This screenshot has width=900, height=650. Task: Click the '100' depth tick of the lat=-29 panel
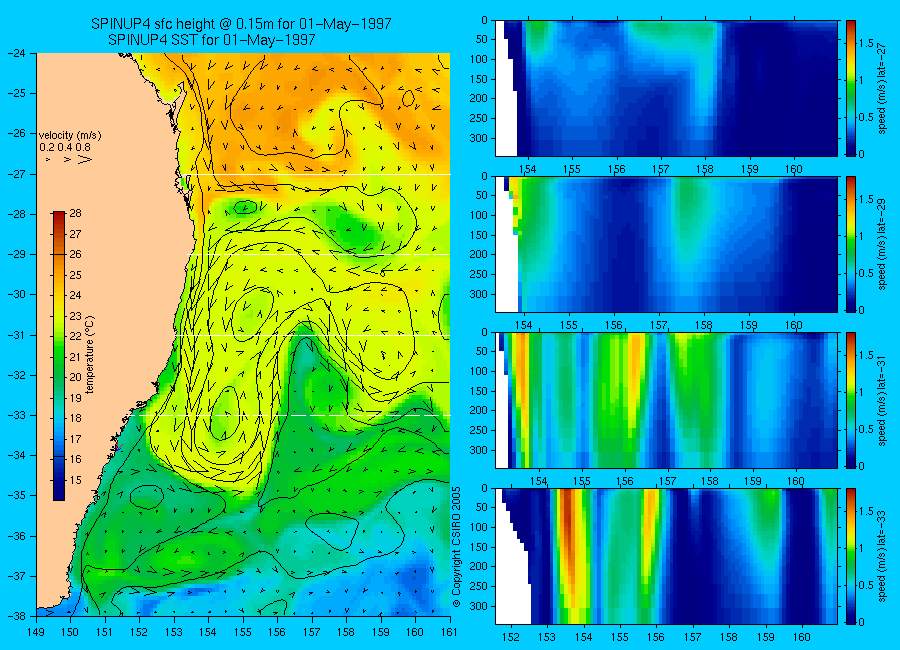click(x=478, y=215)
